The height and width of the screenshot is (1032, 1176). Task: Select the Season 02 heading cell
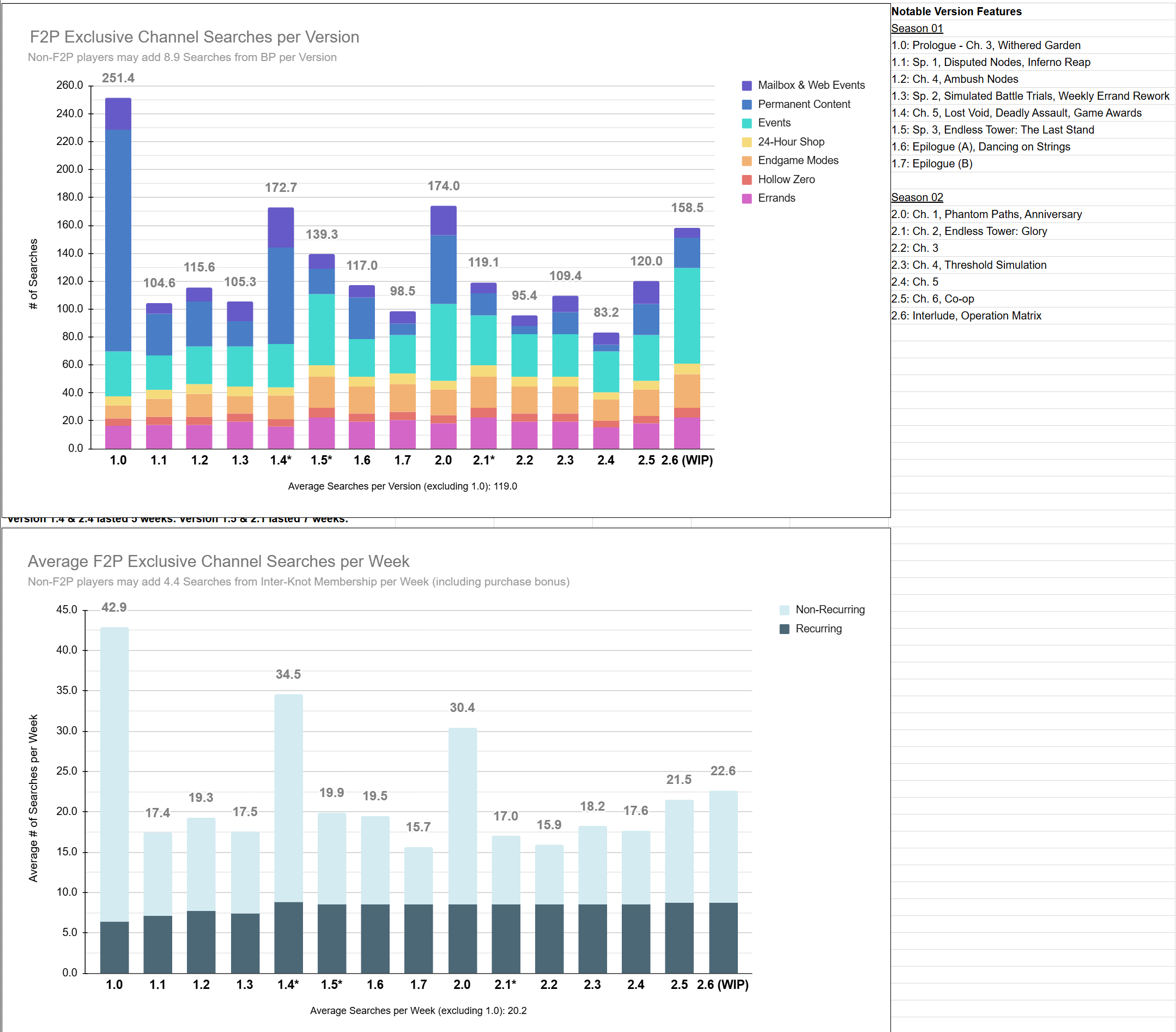point(917,197)
